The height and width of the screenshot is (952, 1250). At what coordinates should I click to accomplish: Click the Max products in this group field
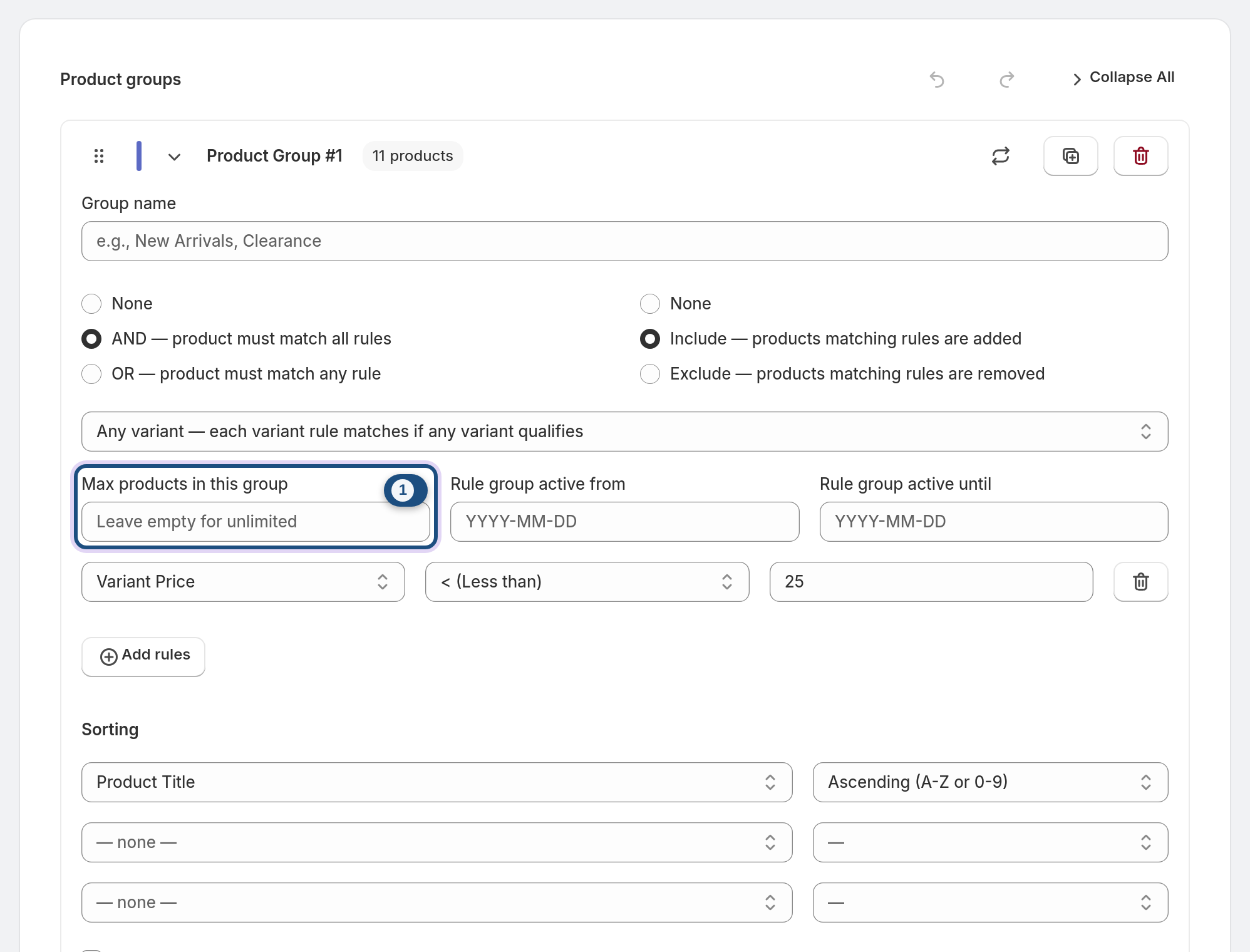click(256, 522)
